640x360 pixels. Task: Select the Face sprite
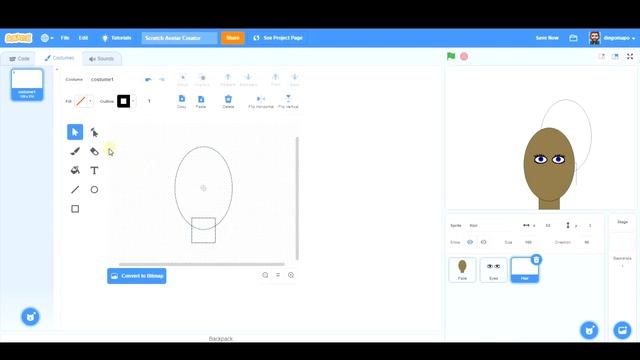(x=462, y=270)
